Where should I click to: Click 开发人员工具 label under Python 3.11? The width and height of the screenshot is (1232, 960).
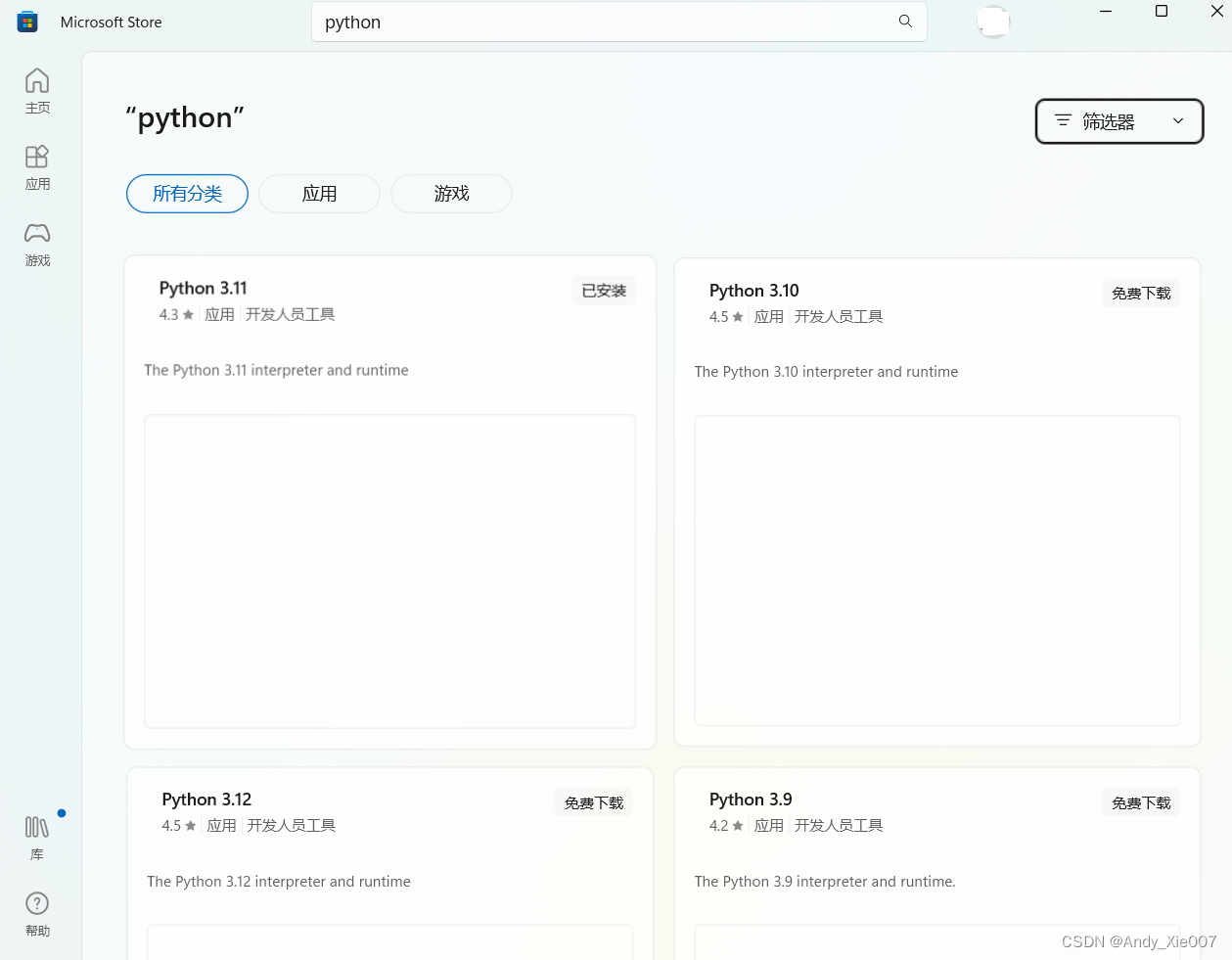(290, 314)
